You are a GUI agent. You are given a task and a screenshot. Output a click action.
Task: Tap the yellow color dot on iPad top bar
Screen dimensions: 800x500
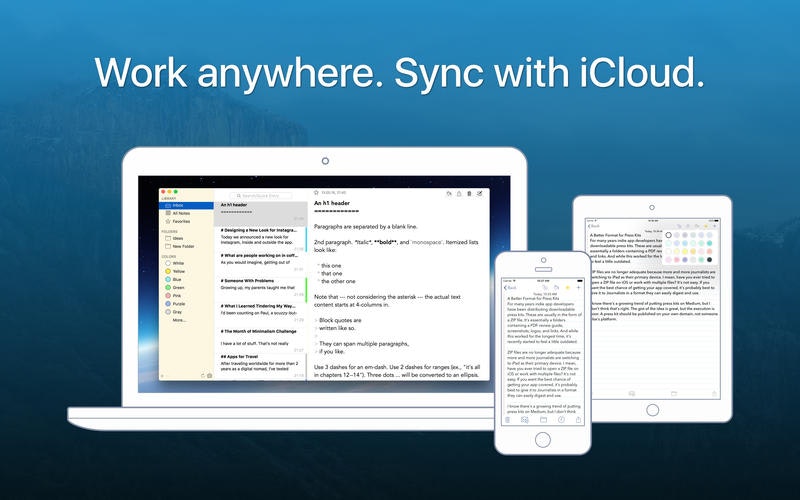706,226
